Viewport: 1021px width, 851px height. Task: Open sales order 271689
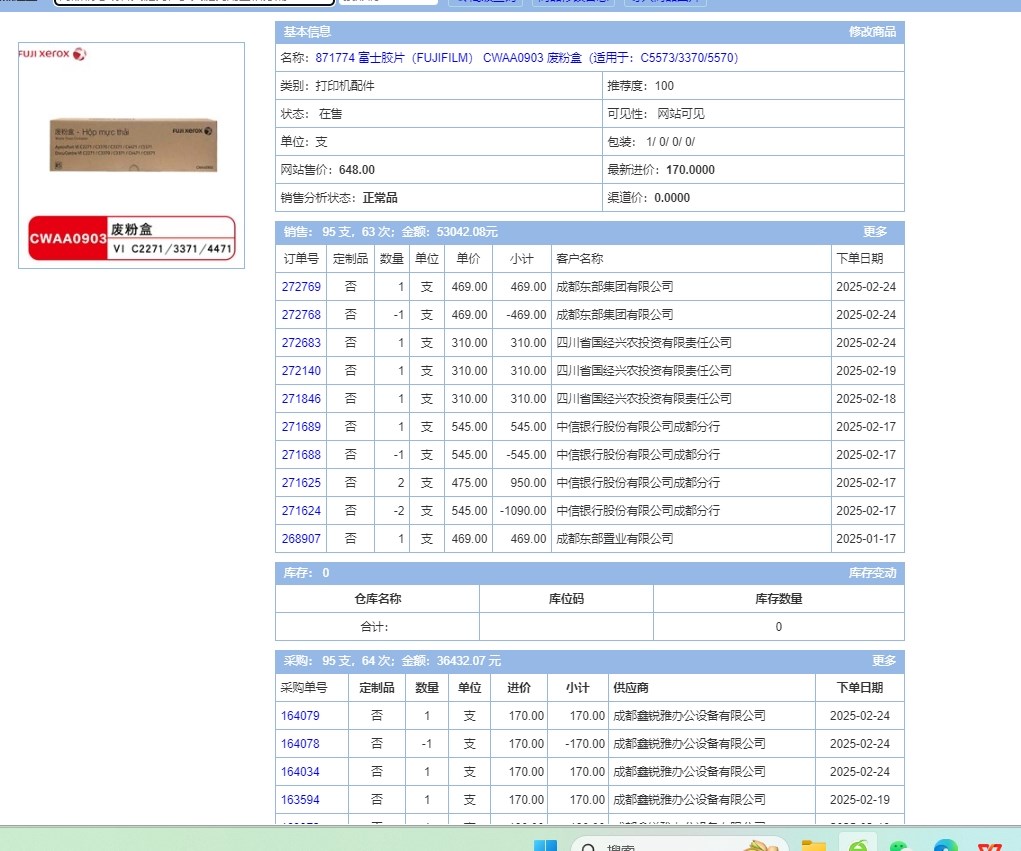tap(301, 426)
